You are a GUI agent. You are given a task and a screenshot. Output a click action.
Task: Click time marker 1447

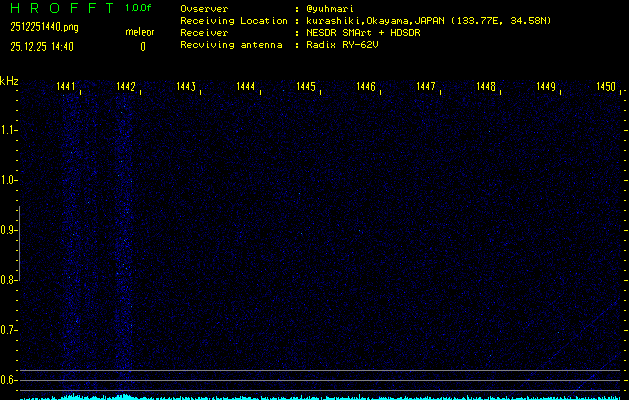(426, 86)
